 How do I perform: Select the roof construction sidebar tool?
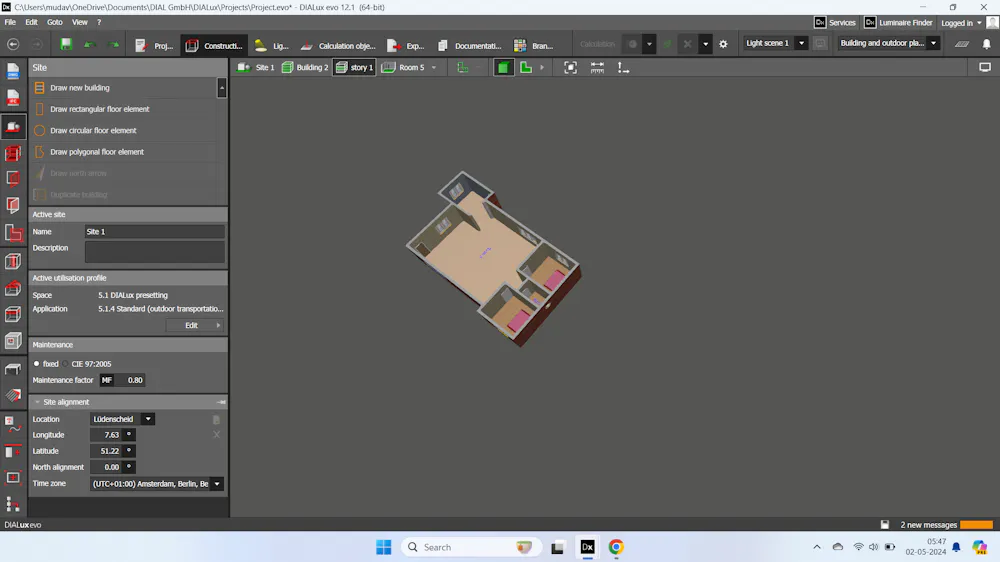point(13,288)
